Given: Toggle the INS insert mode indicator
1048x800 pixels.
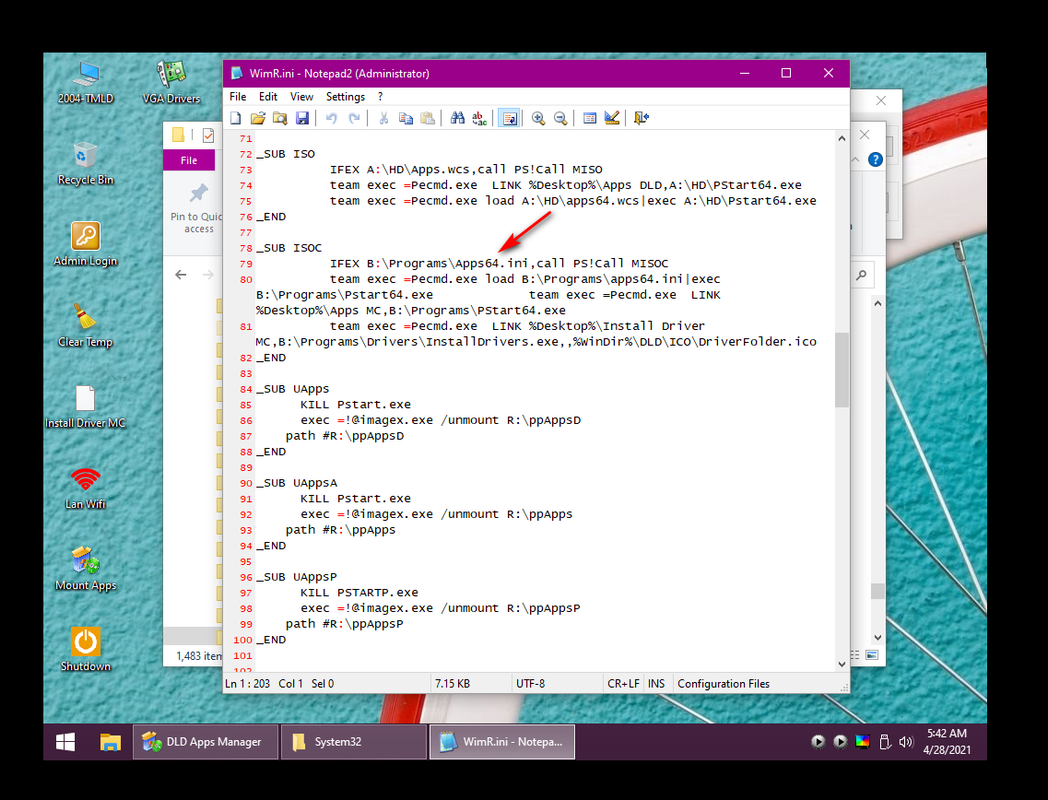Looking at the screenshot, I should [x=656, y=684].
